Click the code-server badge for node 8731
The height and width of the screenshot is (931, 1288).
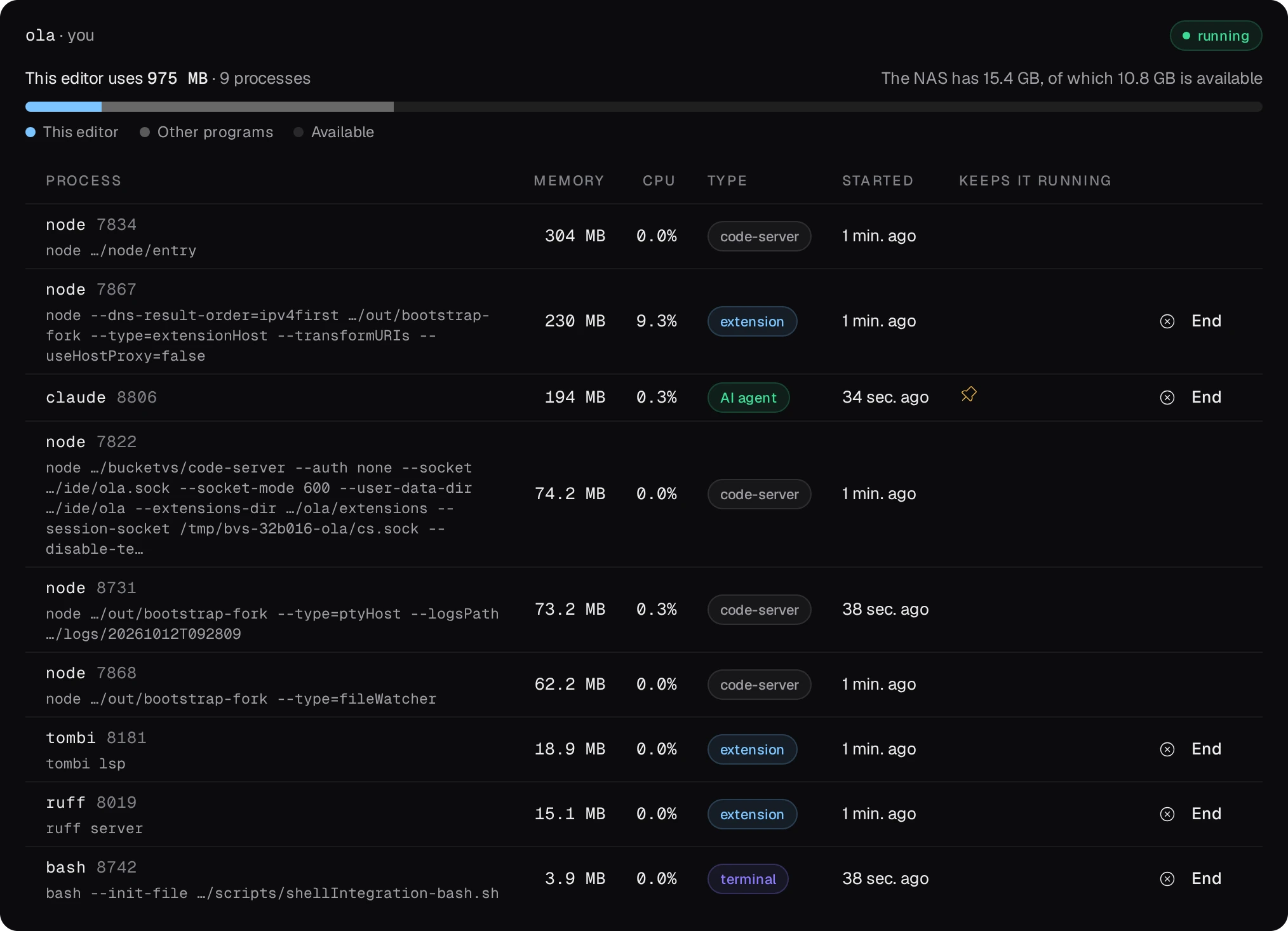[x=759, y=610]
